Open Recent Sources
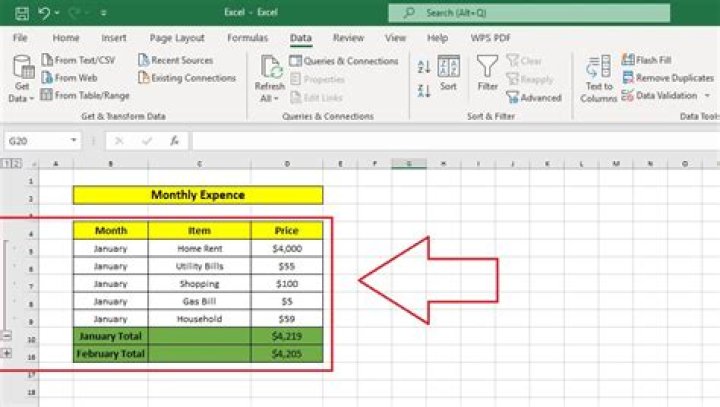 175,60
